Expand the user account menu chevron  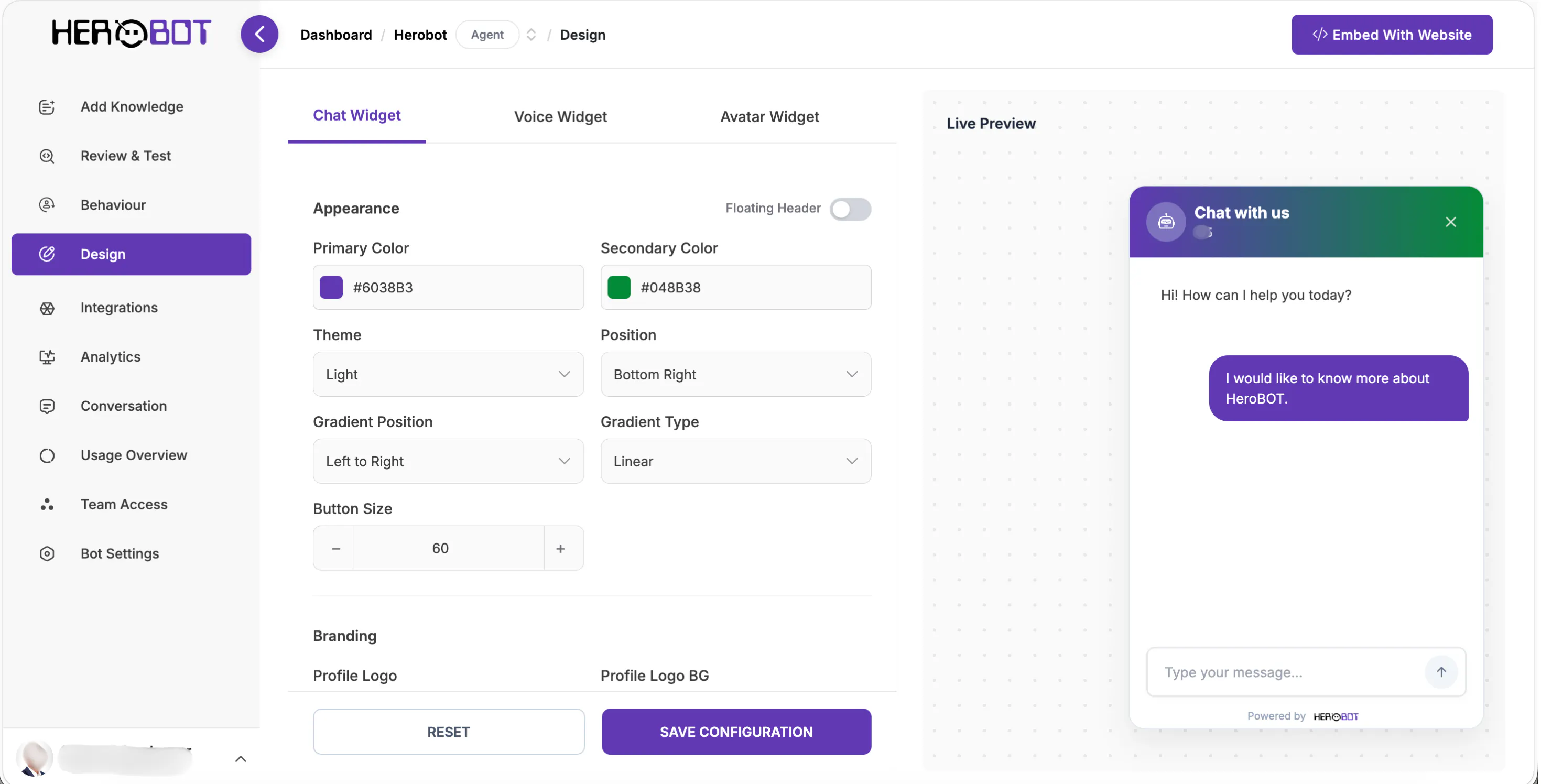pyautogui.click(x=241, y=759)
